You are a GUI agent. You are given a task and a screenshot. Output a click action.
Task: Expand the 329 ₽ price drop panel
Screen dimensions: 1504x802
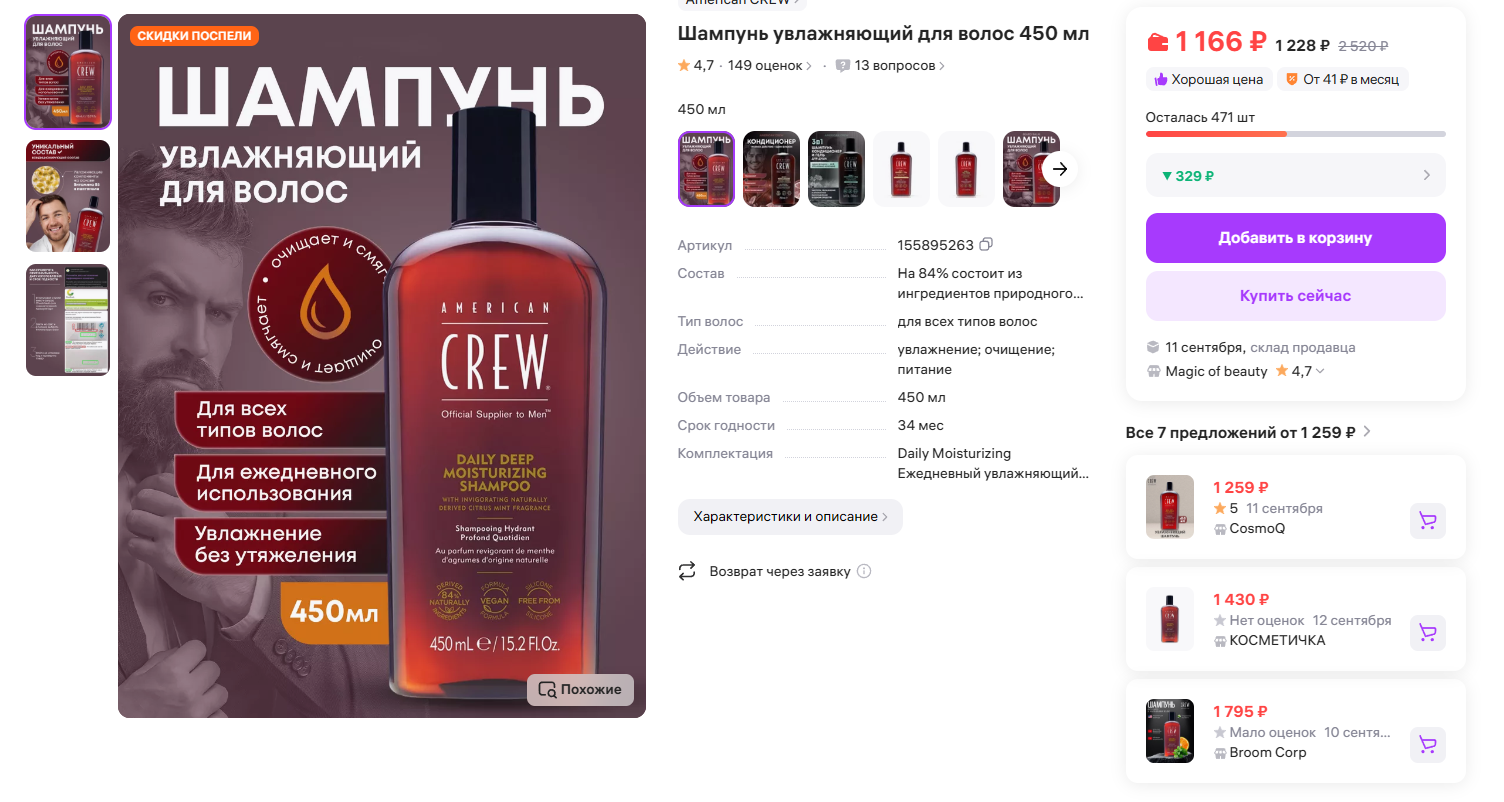[x=1295, y=175]
